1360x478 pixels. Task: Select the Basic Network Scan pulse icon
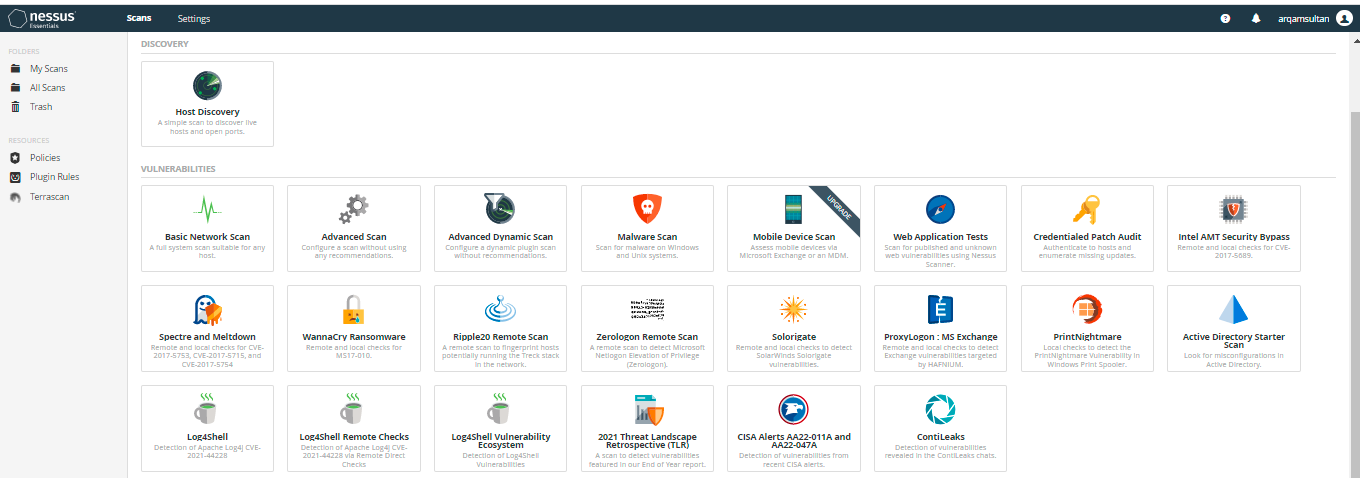pos(207,209)
